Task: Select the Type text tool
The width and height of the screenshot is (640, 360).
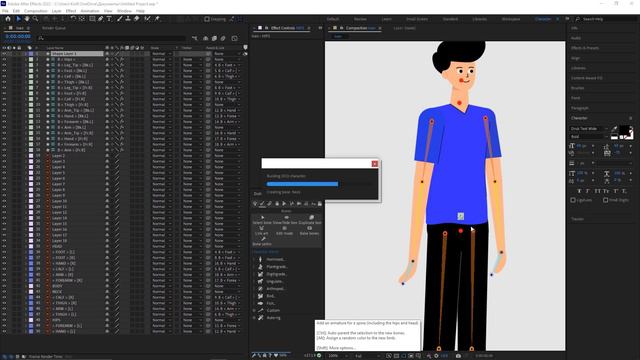Action: 109,19
